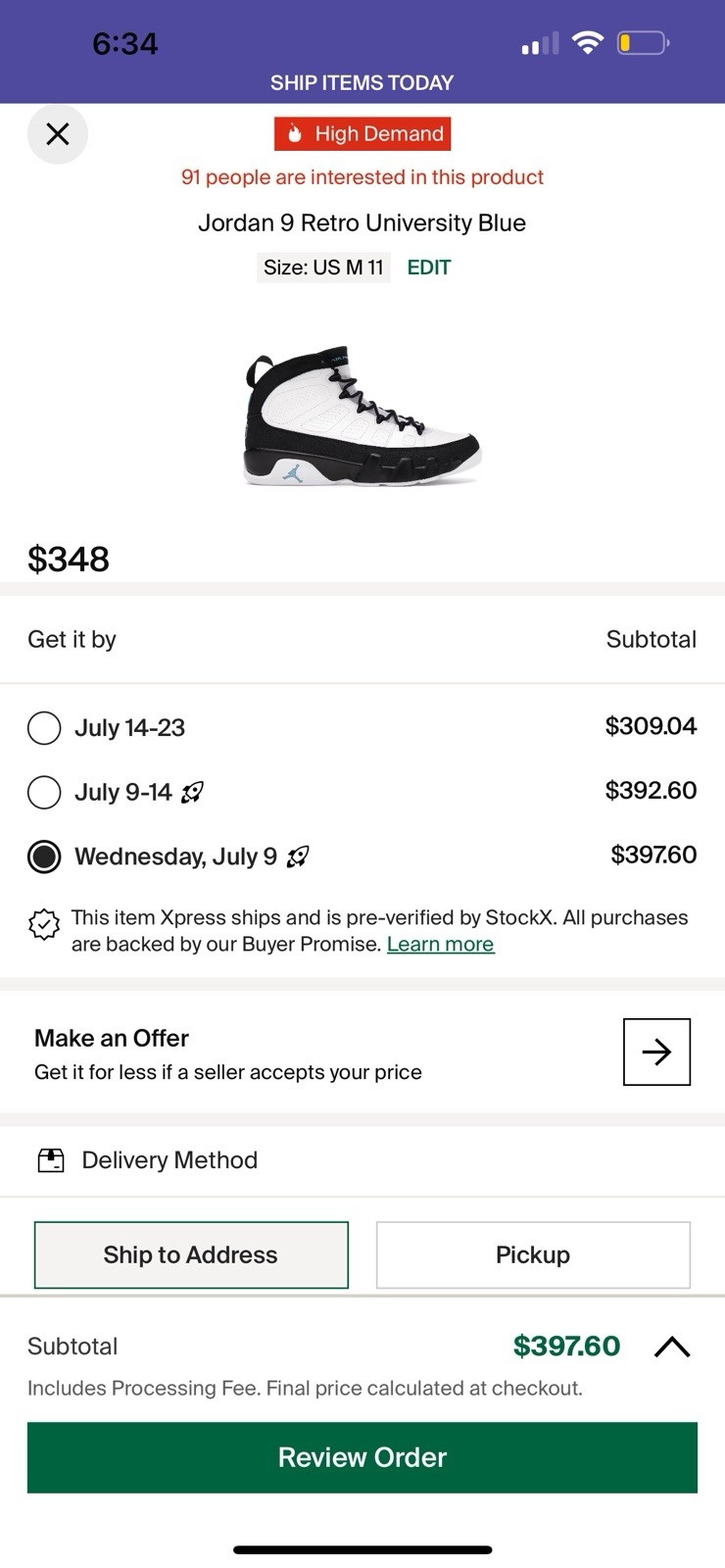Edit the shoe size selection
The width and height of the screenshot is (725, 1568).
click(429, 268)
